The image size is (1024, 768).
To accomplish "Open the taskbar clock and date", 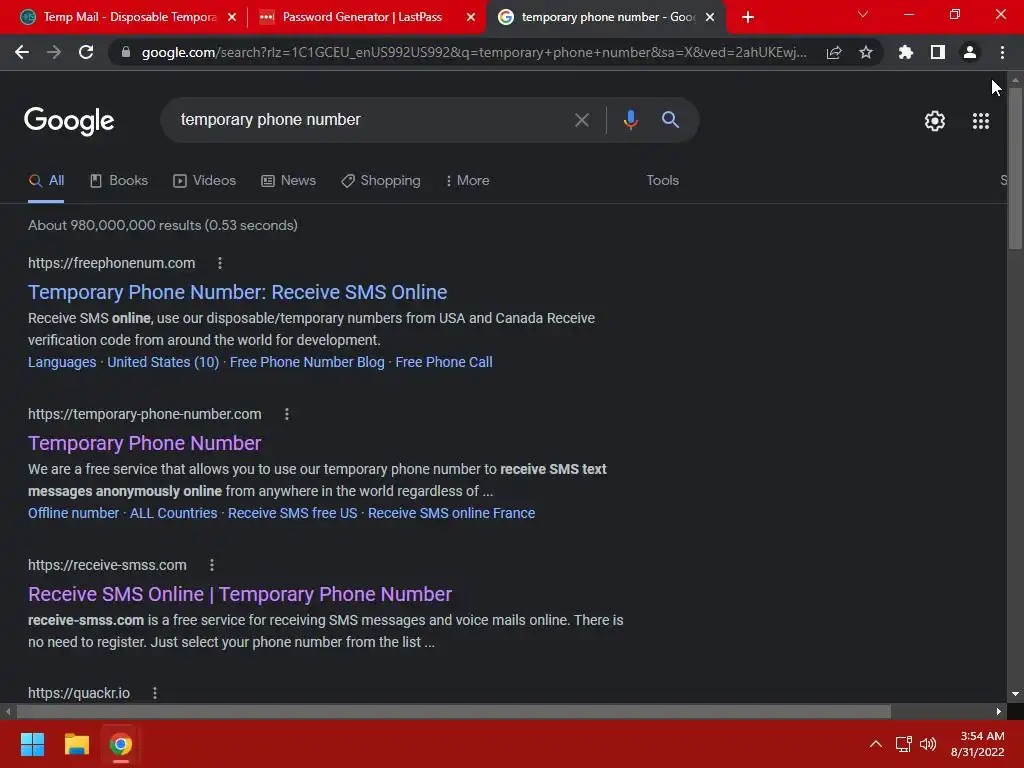I will 978,744.
